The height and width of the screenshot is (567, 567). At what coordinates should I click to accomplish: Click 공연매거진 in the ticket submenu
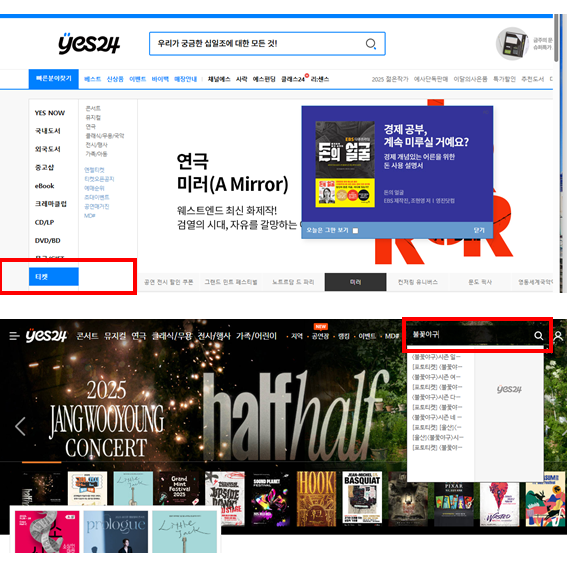pos(97,206)
